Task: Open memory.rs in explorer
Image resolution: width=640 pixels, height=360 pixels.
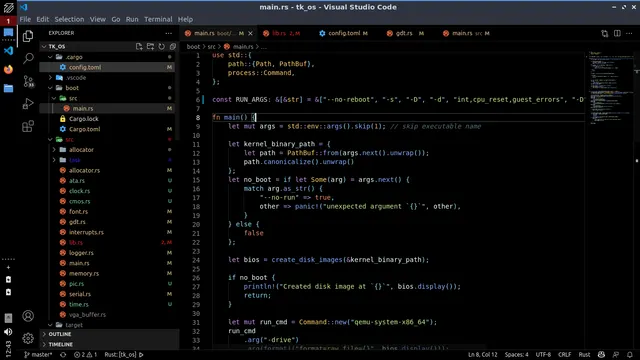Action: click(108, 273)
